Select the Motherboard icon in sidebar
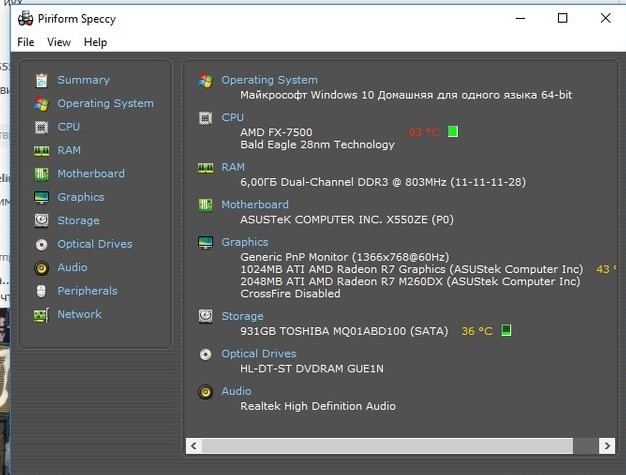This screenshot has width=626, height=475. 41,174
